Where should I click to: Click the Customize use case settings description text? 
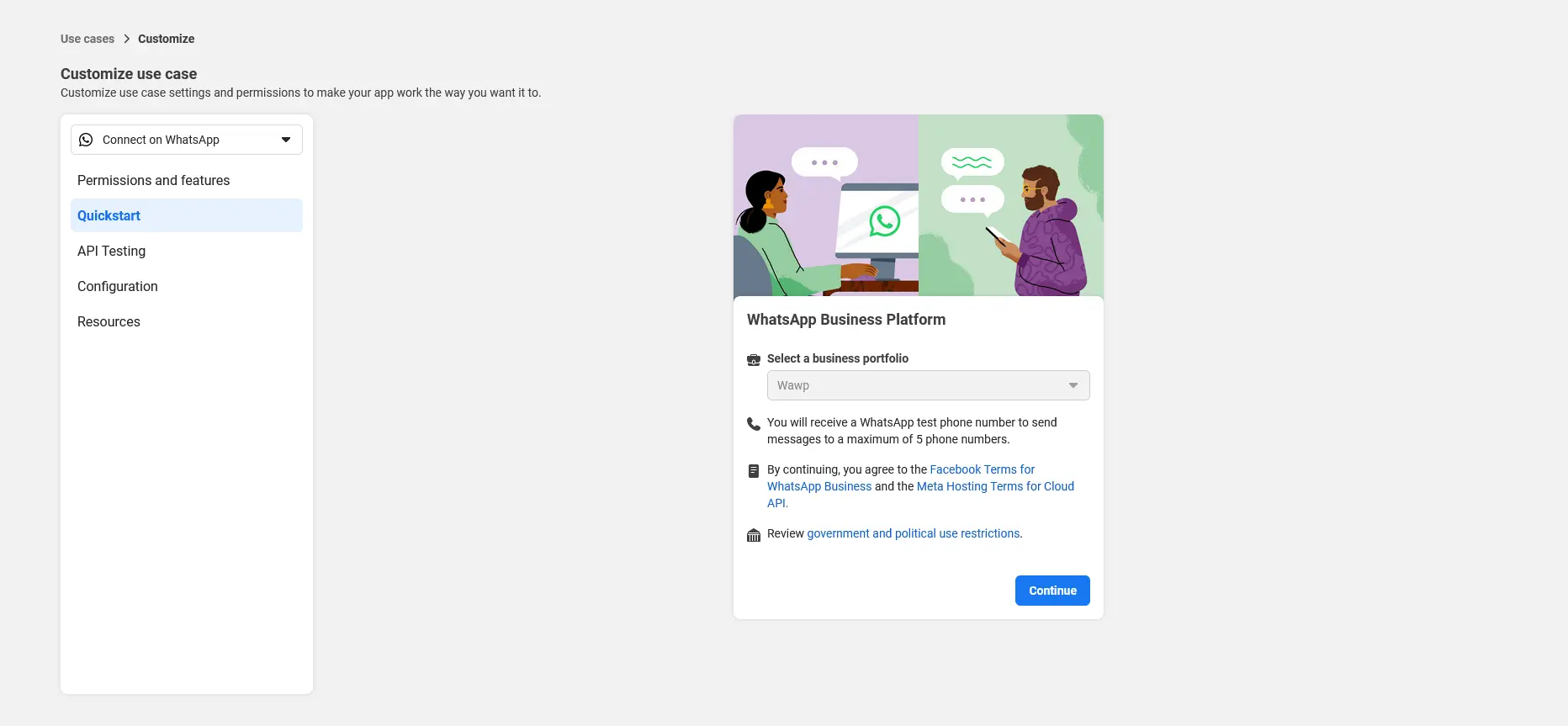pyautogui.click(x=301, y=93)
